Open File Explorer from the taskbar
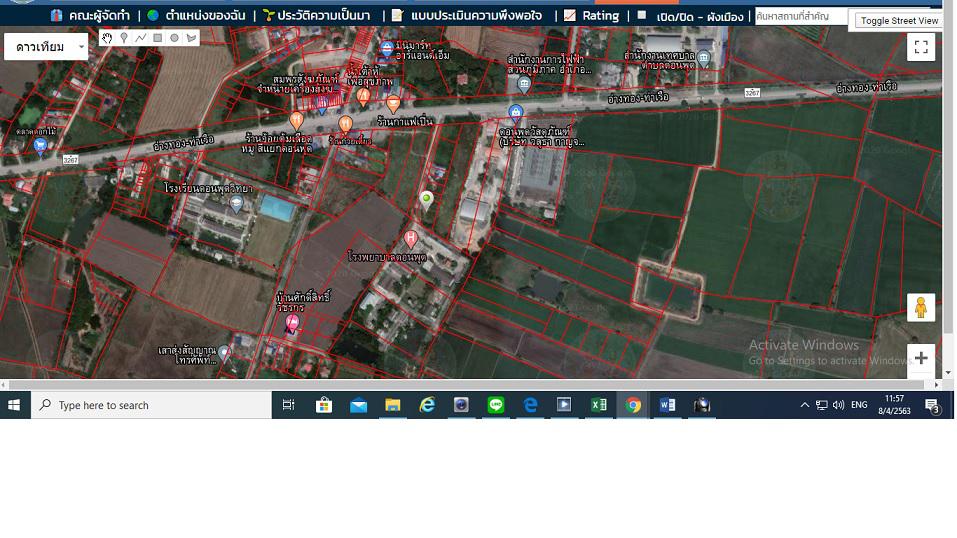Image resolution: width=957 pixels, height=538 pixels. coord(392,405)
